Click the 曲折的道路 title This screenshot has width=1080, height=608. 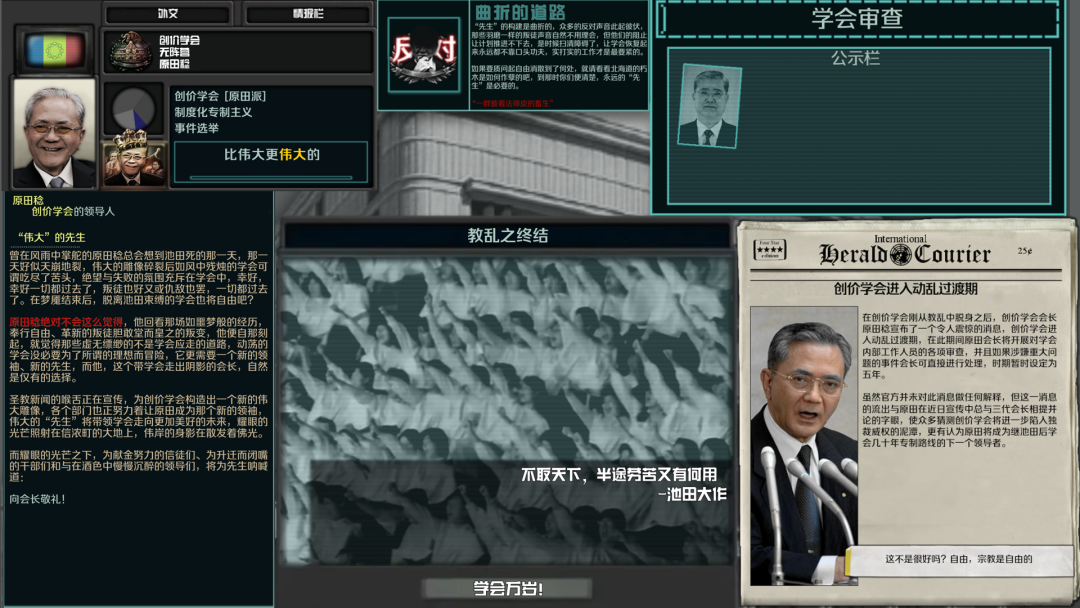point(520,12)
